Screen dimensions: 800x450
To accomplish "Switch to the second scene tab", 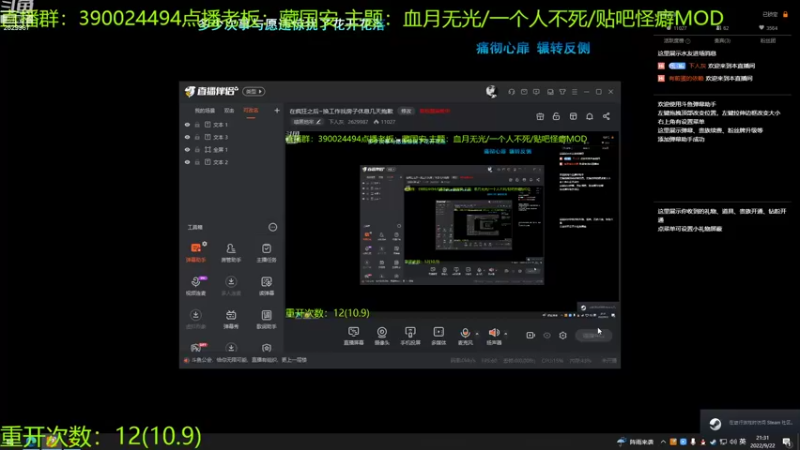I will click(x=229, y=111).
